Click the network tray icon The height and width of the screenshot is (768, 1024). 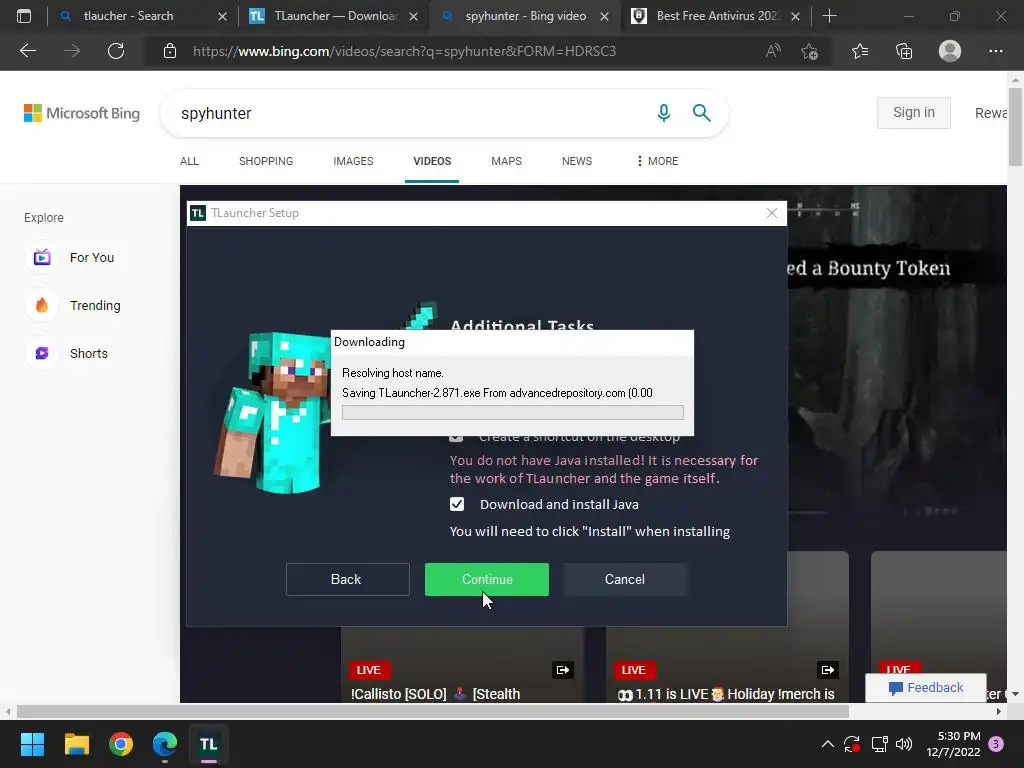pyautogui.click(x=879, y=744)
